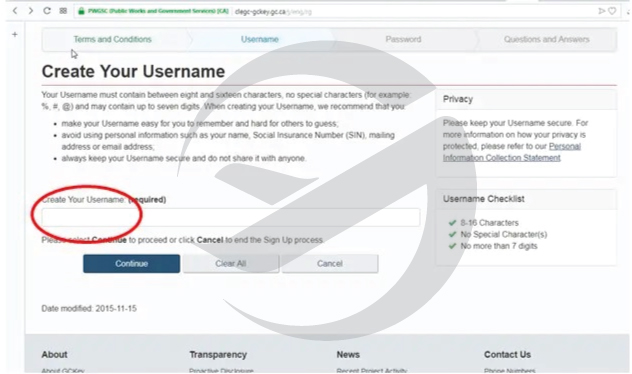Image resolution: width=632 pixels, height=374 pixels.
Task: Click the plus icon in the sidebar
Action: (x=15, y=35)
